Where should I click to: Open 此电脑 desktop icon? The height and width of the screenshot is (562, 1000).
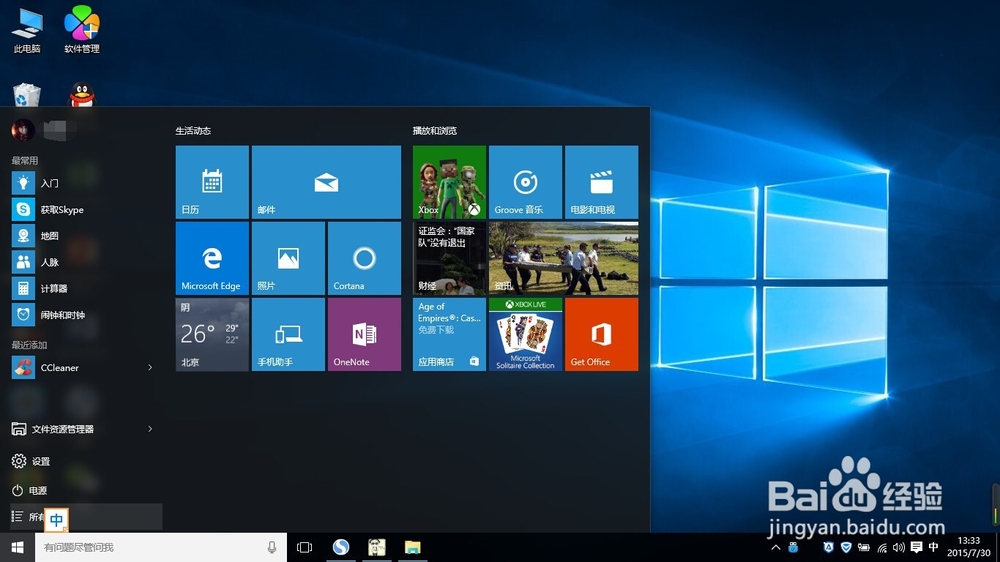(x=27, y=29)
